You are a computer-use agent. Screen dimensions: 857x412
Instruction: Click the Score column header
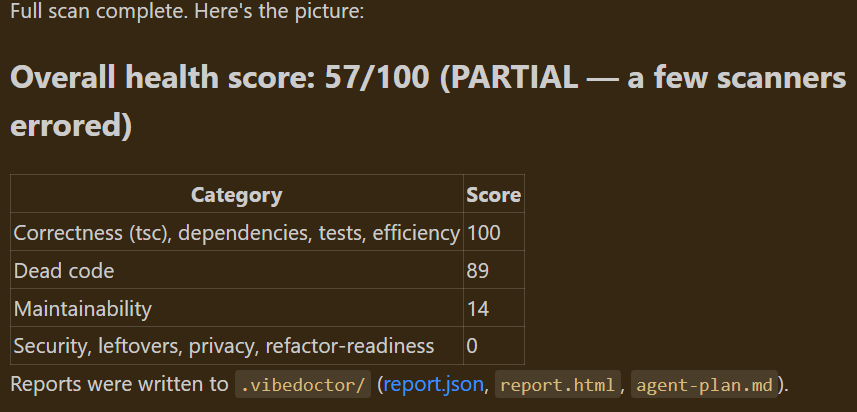(494, 195)
